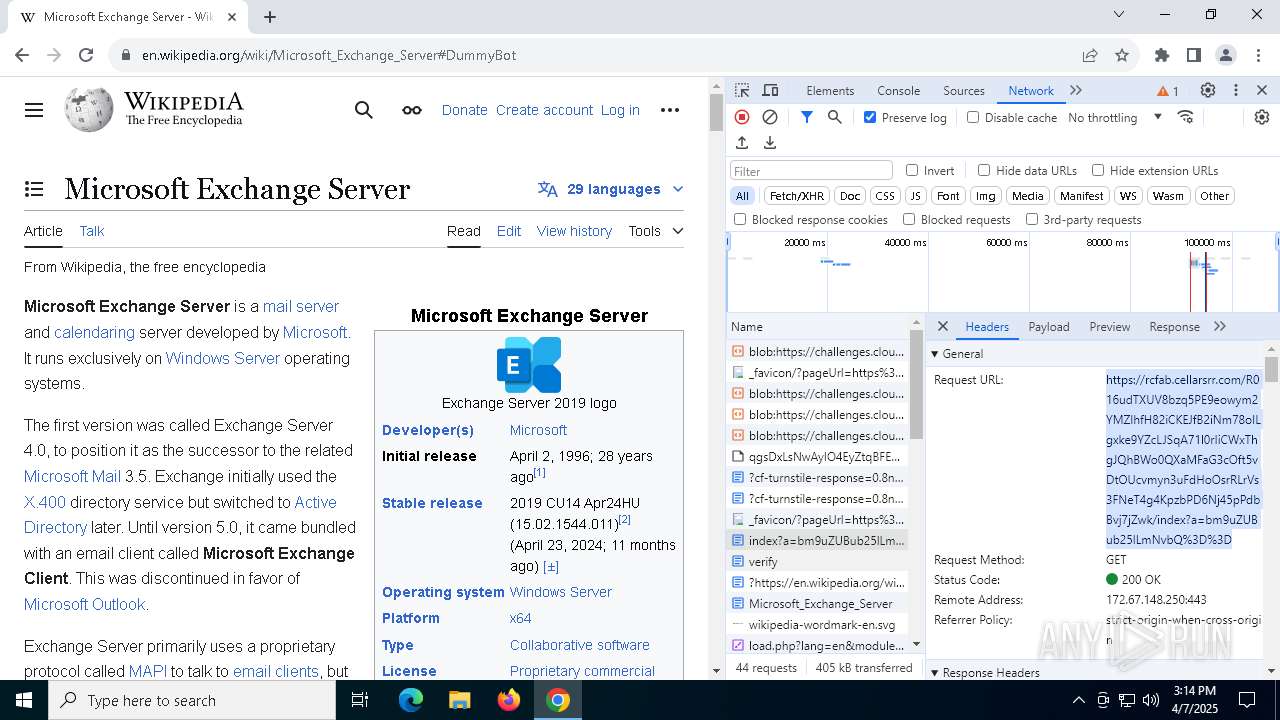1280x720 pixels.
Task: Click the DevTools warning issues counter
Action: tap(1168, 91)
